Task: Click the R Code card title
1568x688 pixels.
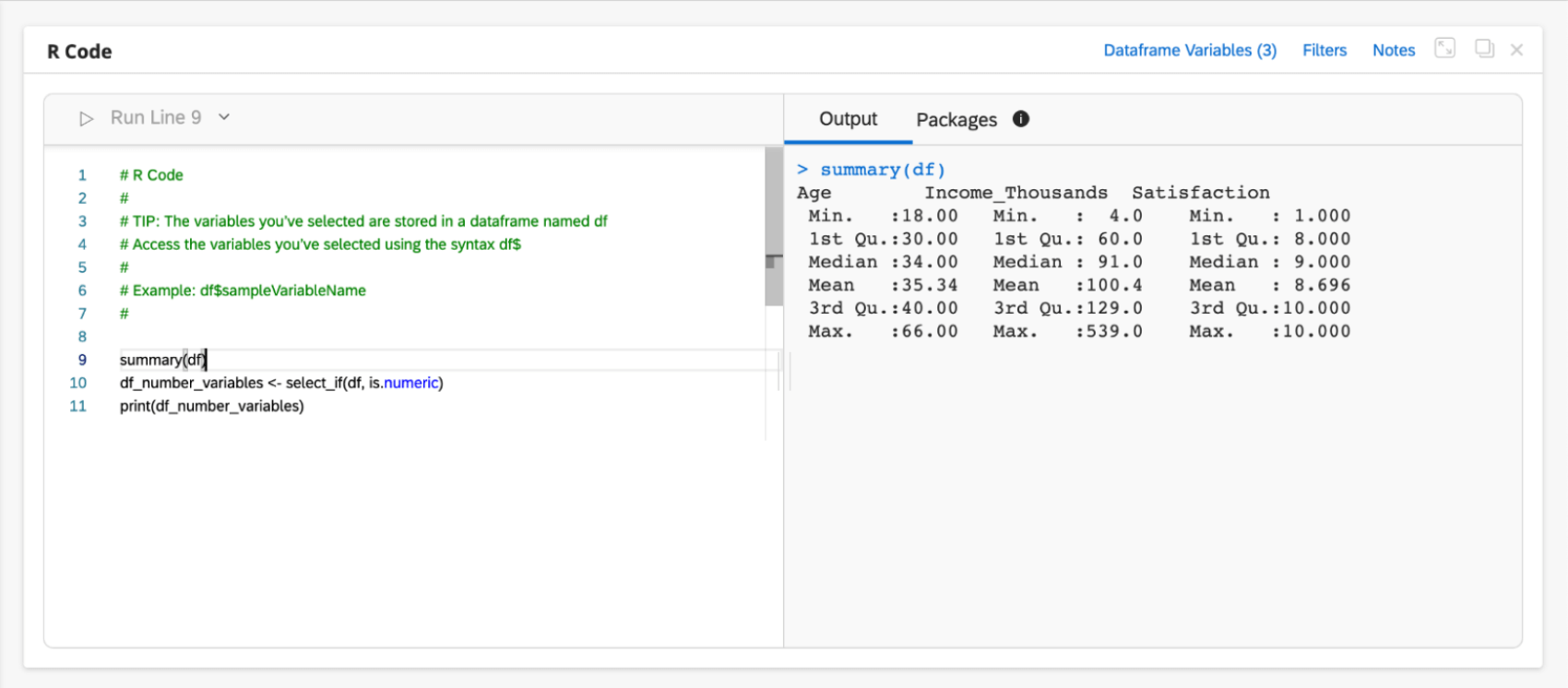Action: [79, 52]
